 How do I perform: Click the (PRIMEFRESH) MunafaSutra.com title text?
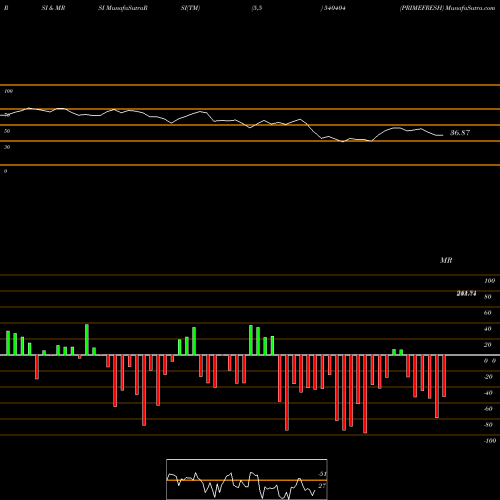447,8
